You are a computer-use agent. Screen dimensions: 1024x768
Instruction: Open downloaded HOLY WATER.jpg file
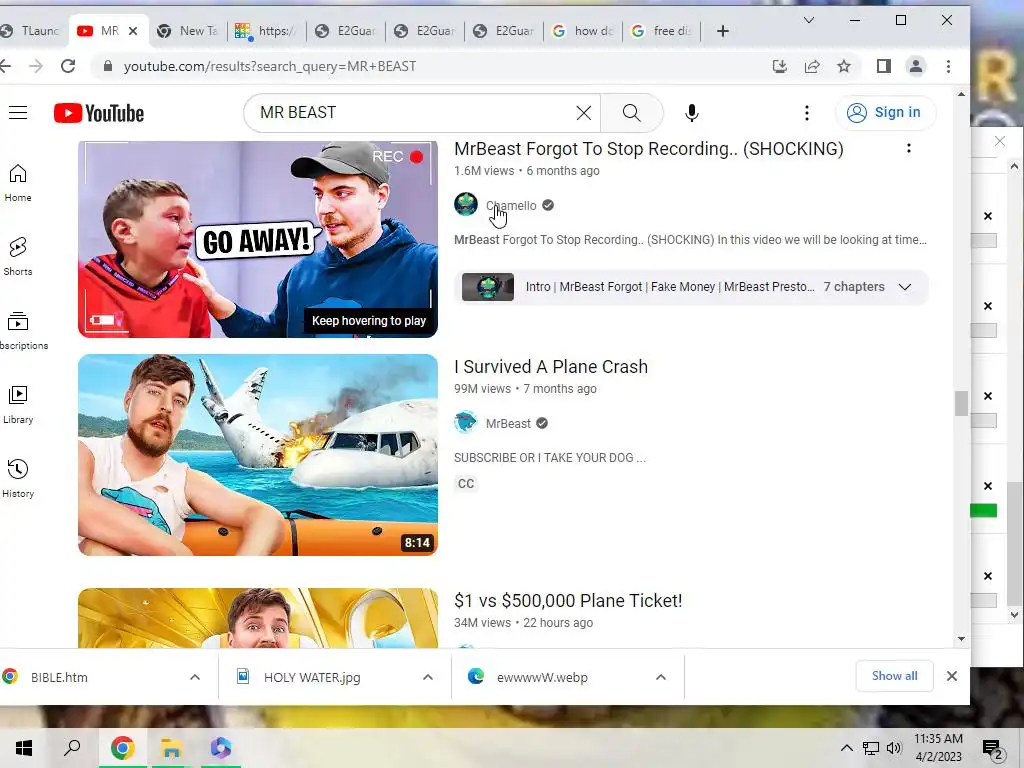312,677
